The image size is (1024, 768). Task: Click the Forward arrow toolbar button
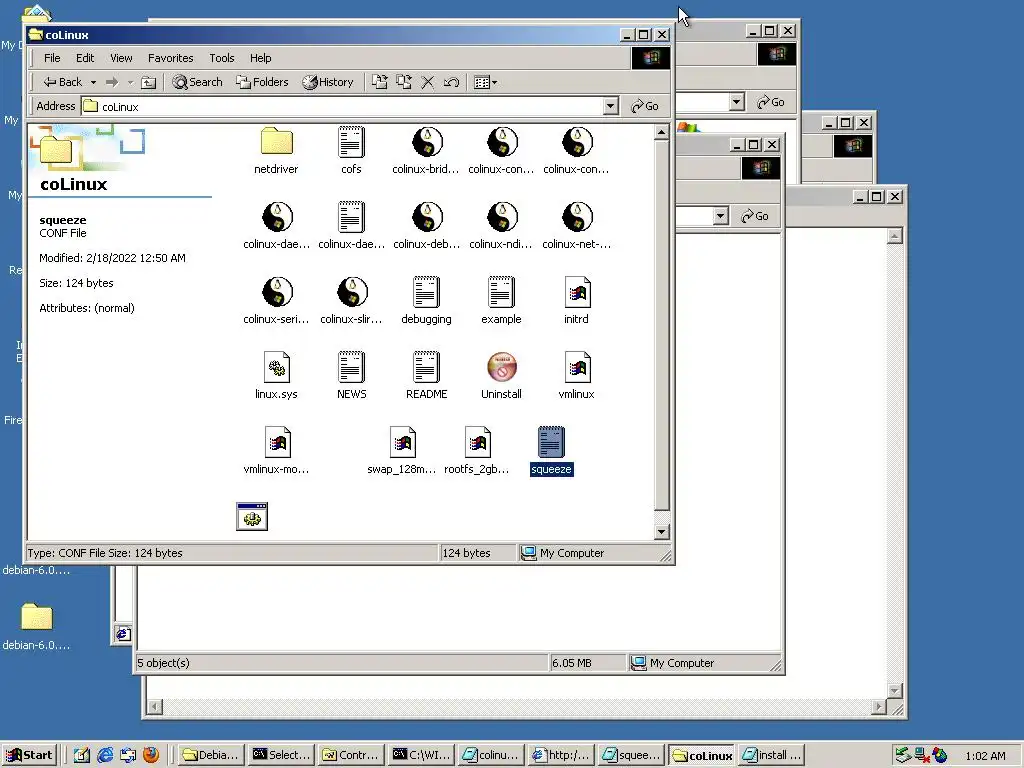(112, 82)
